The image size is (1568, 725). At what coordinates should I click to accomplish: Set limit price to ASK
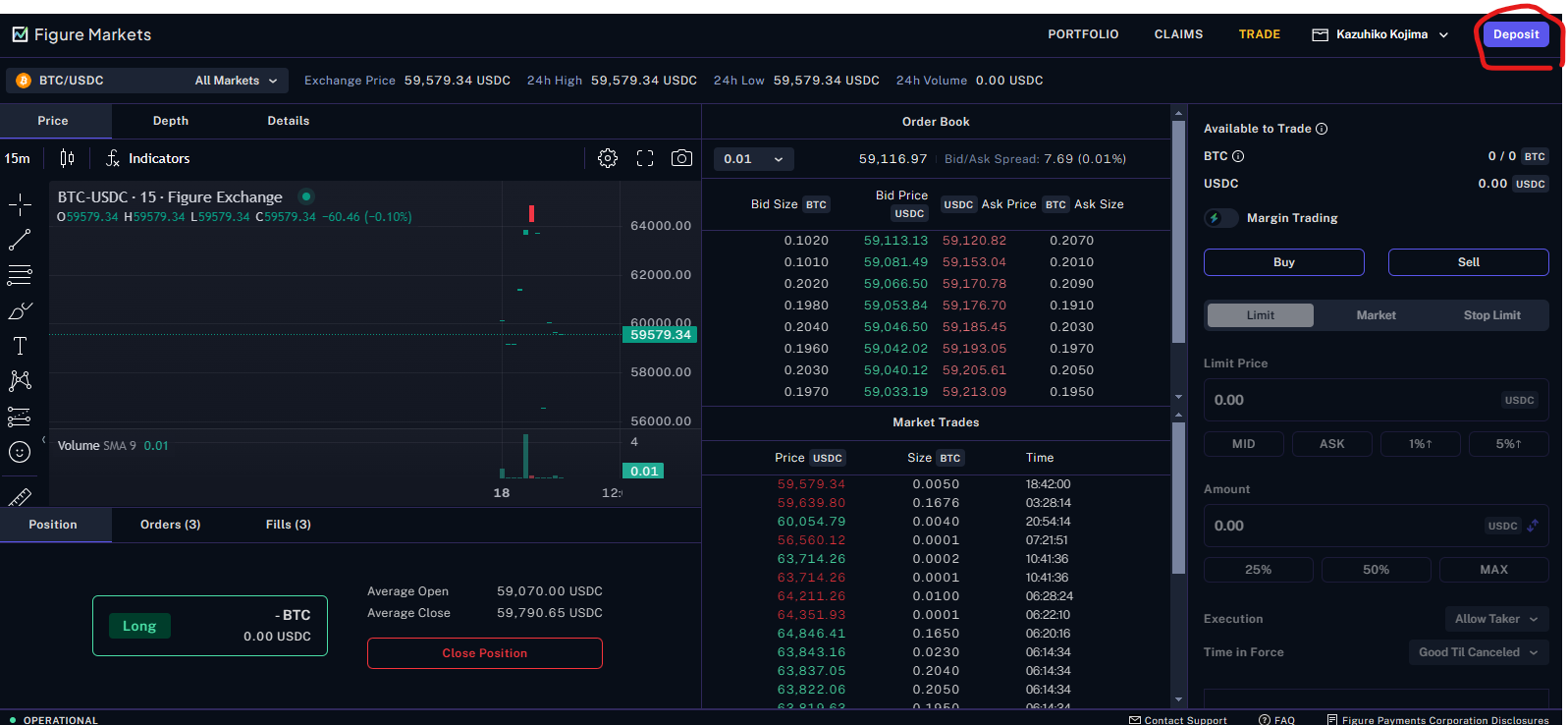[x=1332, y=444]
